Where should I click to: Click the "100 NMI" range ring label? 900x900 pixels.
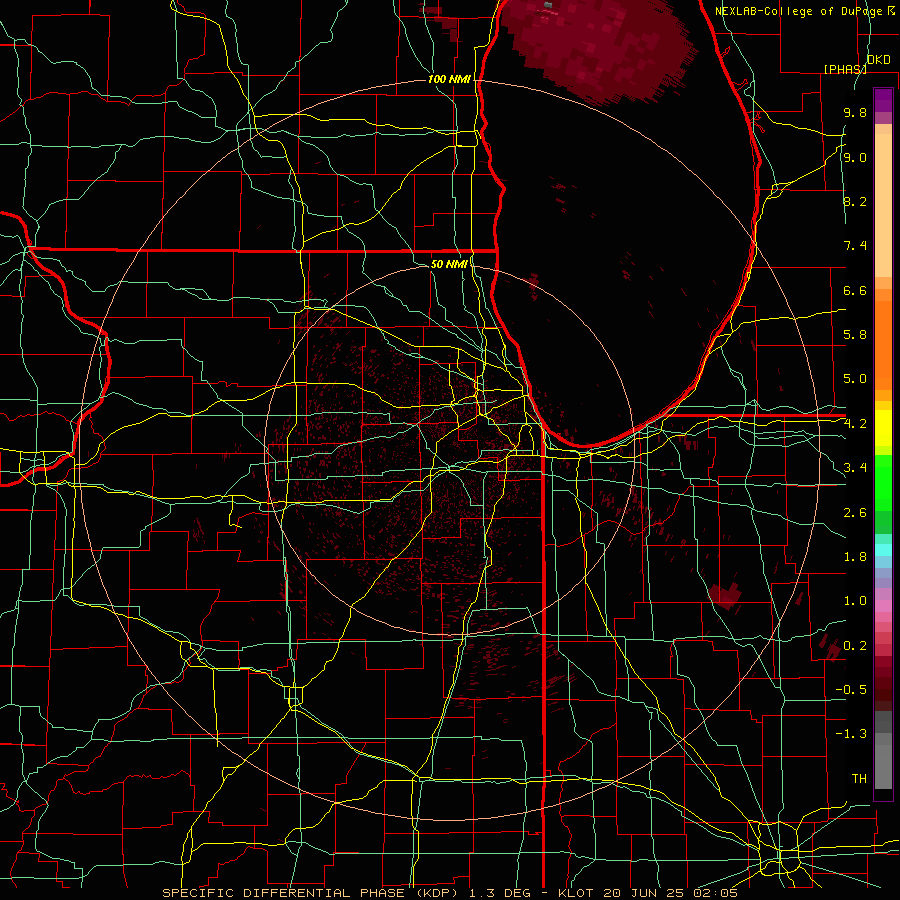click(449, 79)
